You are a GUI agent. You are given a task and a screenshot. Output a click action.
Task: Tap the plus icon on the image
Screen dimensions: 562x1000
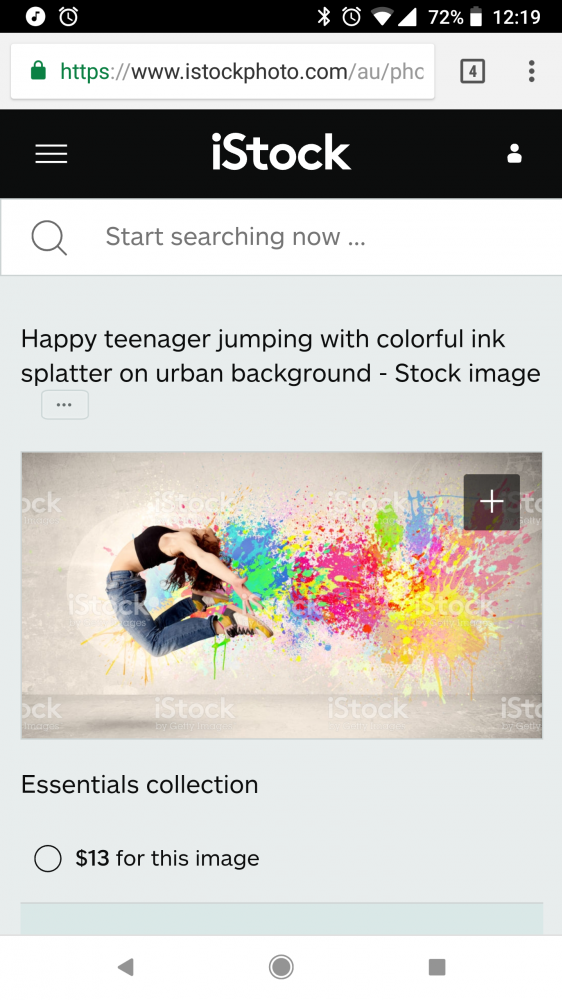[x=492, y=502]
